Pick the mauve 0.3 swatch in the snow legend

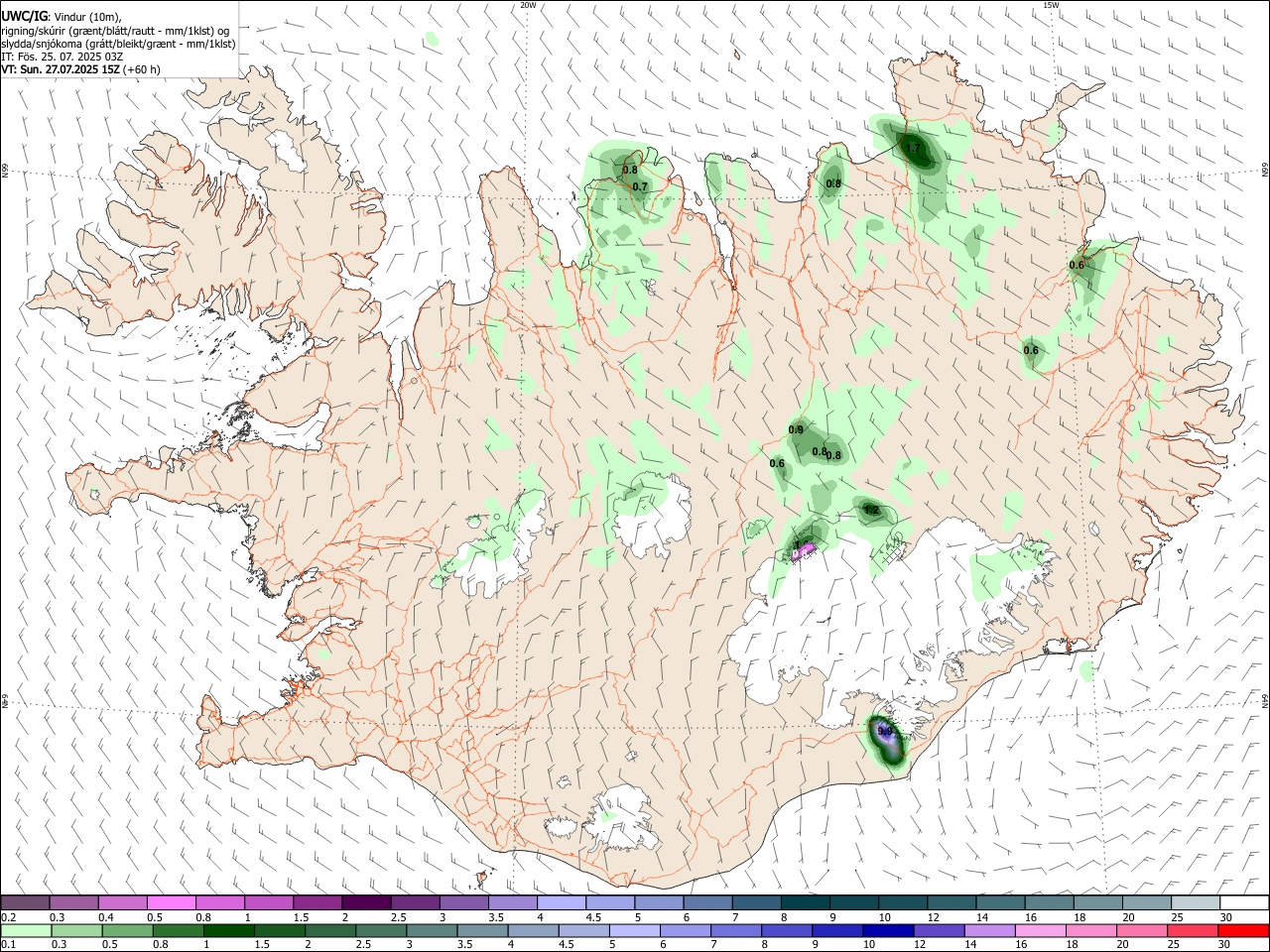(73, 902)
